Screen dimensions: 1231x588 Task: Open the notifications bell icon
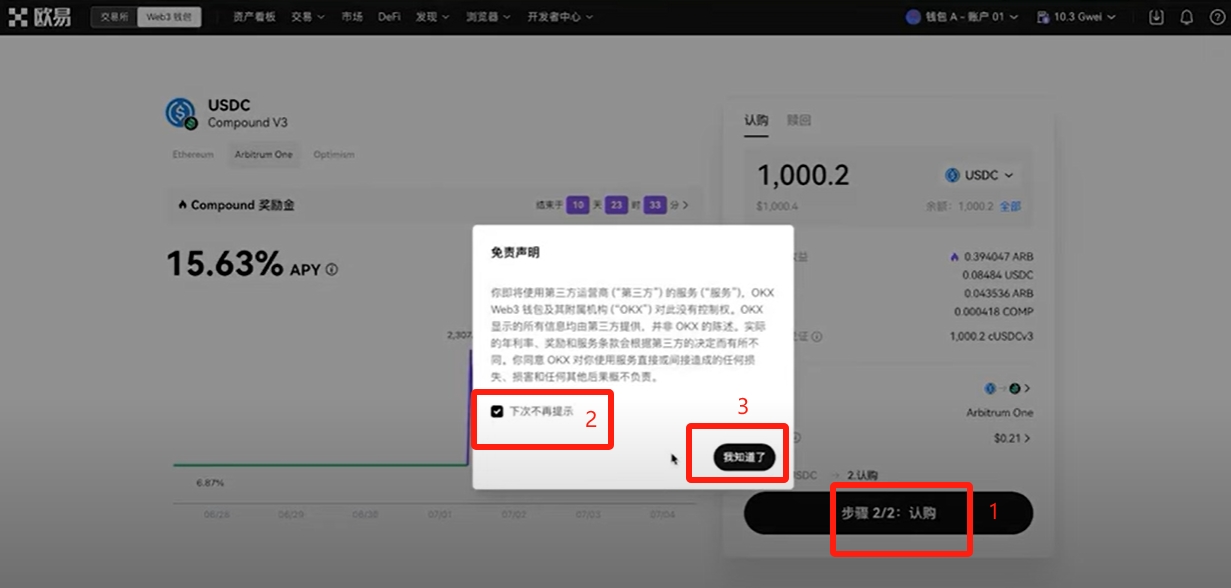click(1187, 17)
